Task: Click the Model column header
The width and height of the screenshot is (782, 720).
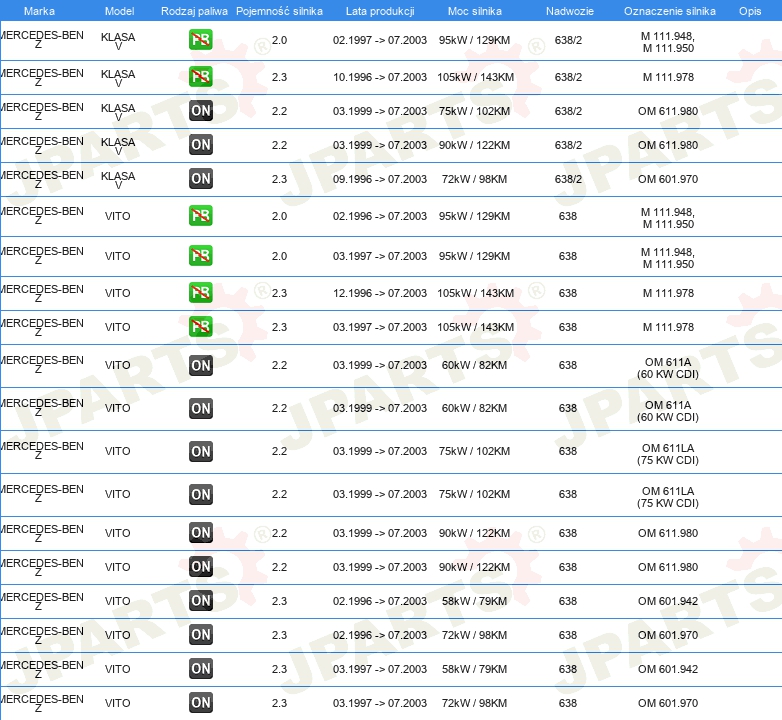Action: pyautogui.click(x=119, y=11)
